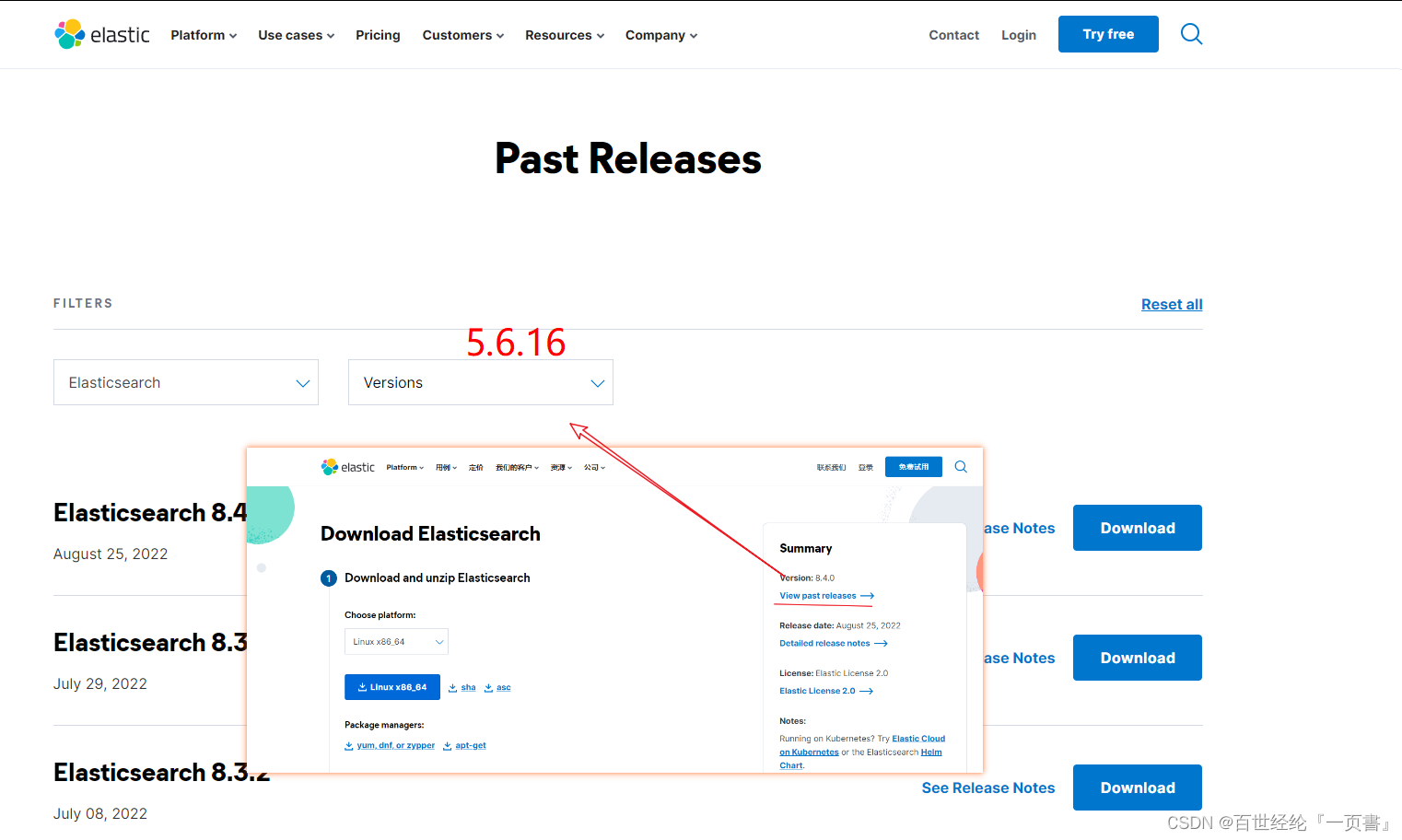Open the search magnifier in the main header
The image size is (1402, 840).
(1191, 34)
